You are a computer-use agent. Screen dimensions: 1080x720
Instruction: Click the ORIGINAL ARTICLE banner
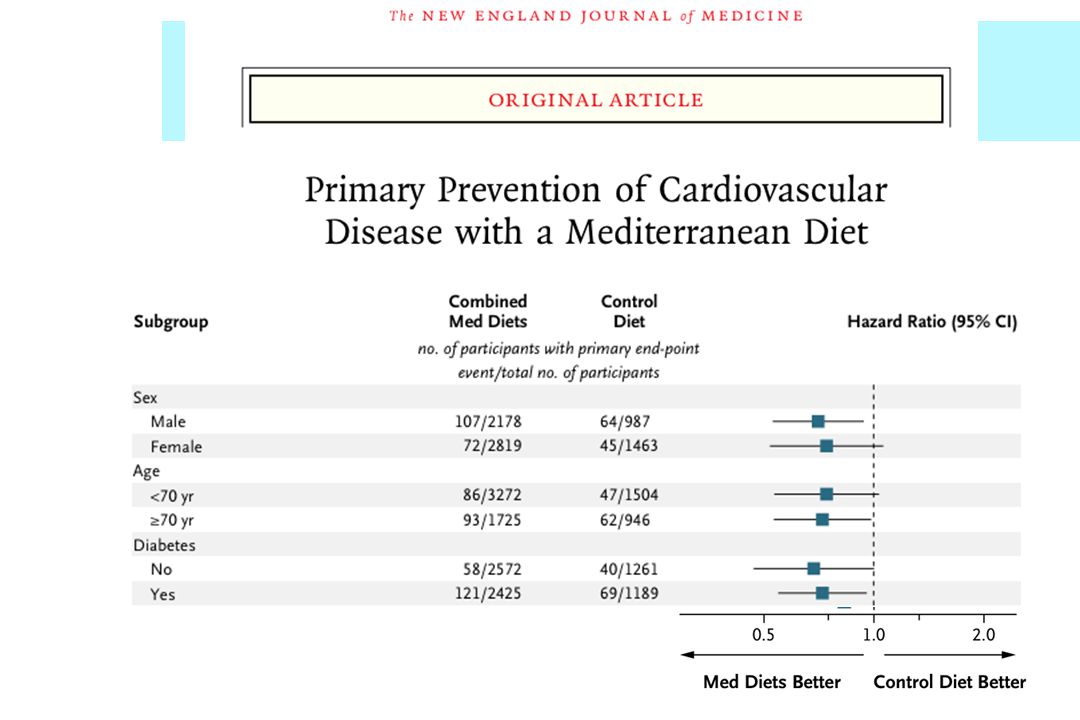coord(596,99)
